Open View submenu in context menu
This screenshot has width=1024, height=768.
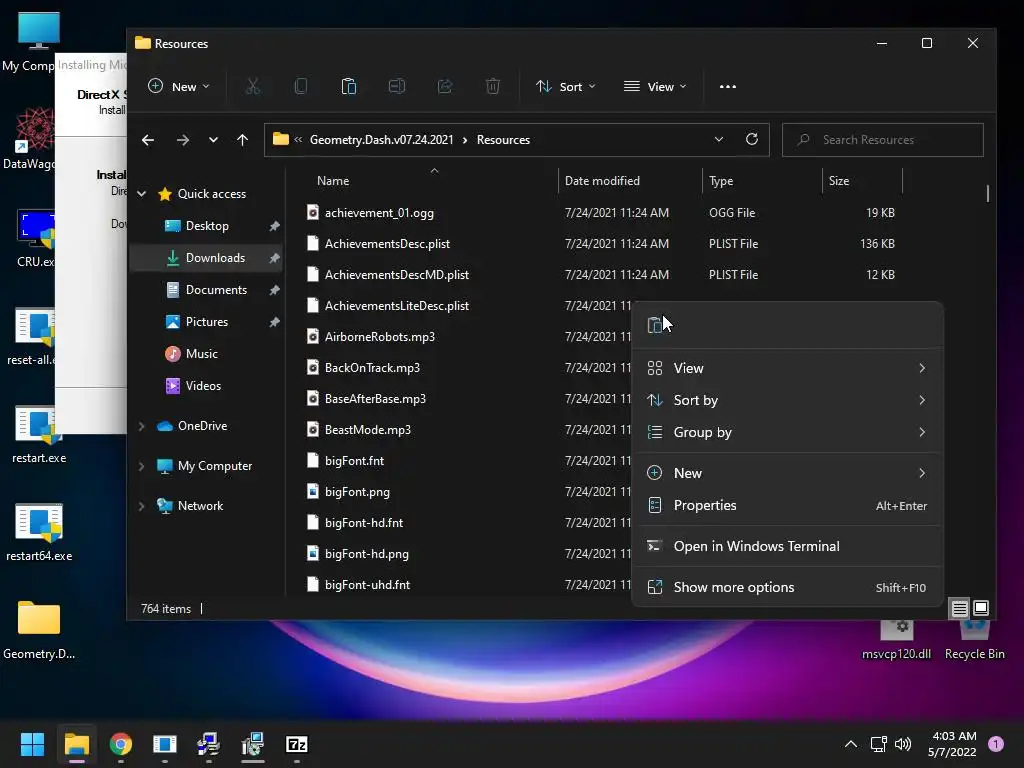click(787, 368)
